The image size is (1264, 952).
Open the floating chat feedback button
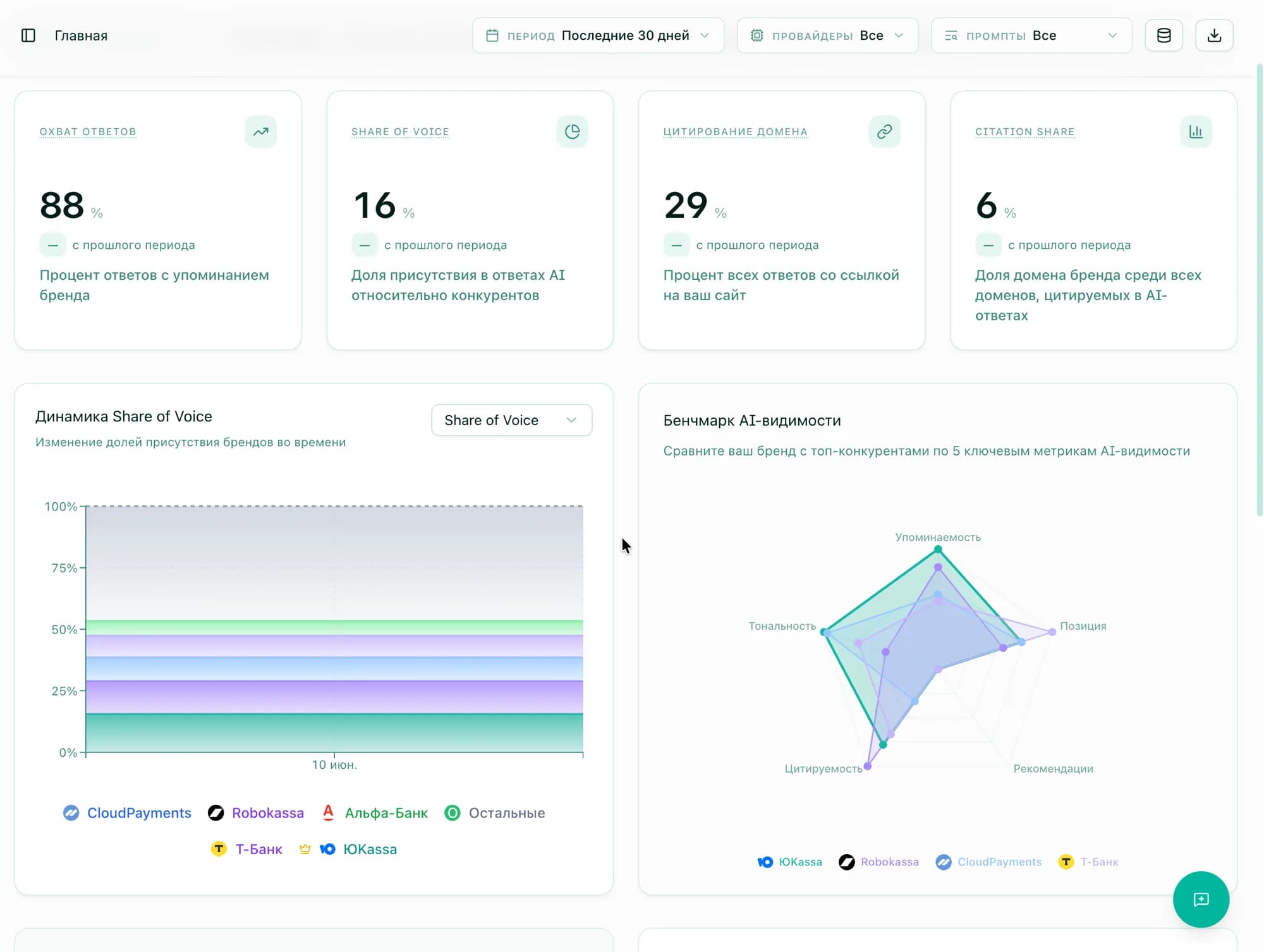pyautogui.click(x=1201, y=899)
